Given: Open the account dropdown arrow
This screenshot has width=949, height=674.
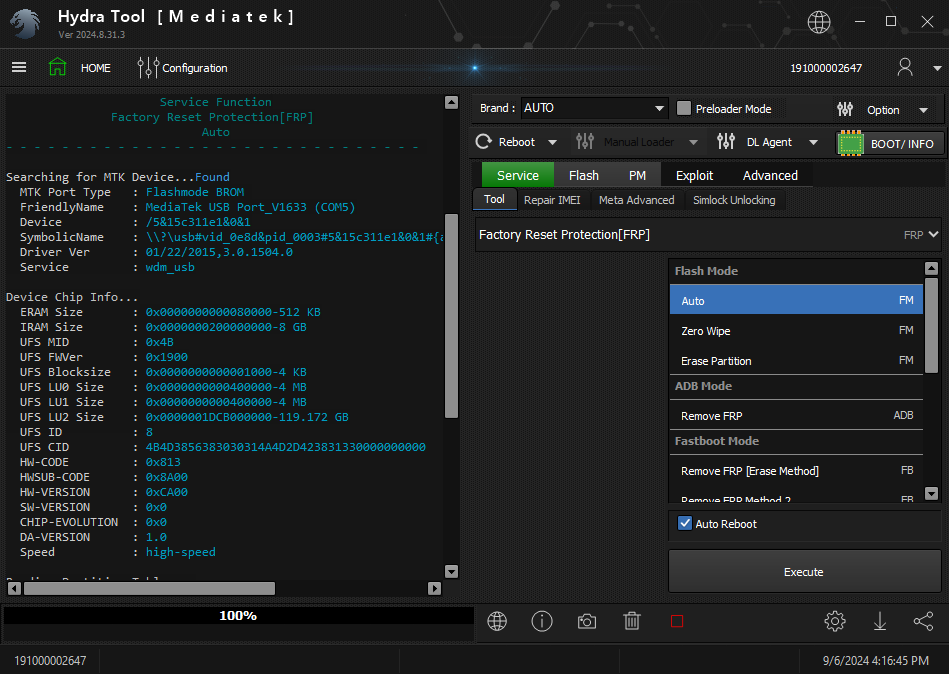Looking at the screenshot, I should click(x=937, y=68).
